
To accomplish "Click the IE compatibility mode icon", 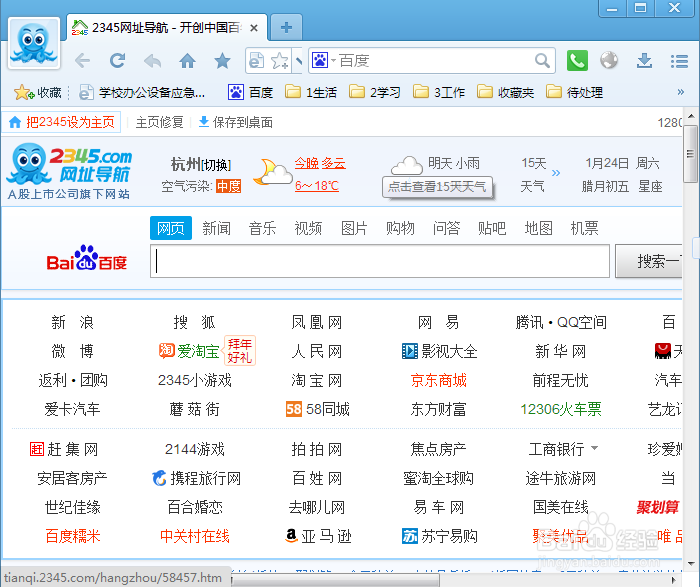I will click(x=256, y=60).
